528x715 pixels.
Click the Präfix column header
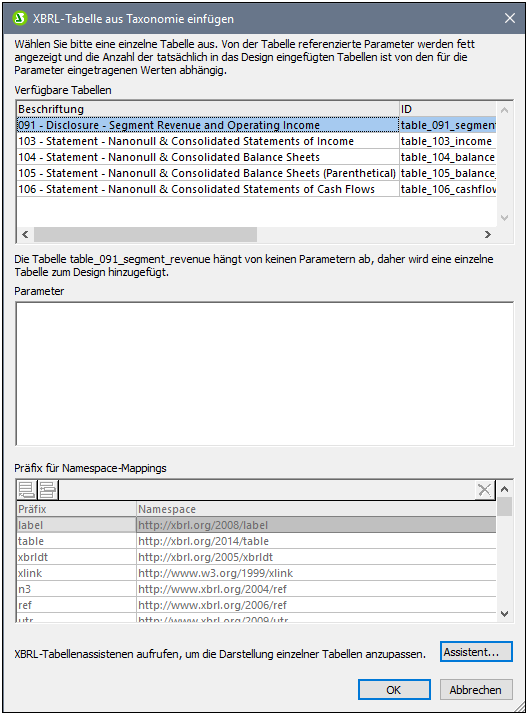point(77,509)
